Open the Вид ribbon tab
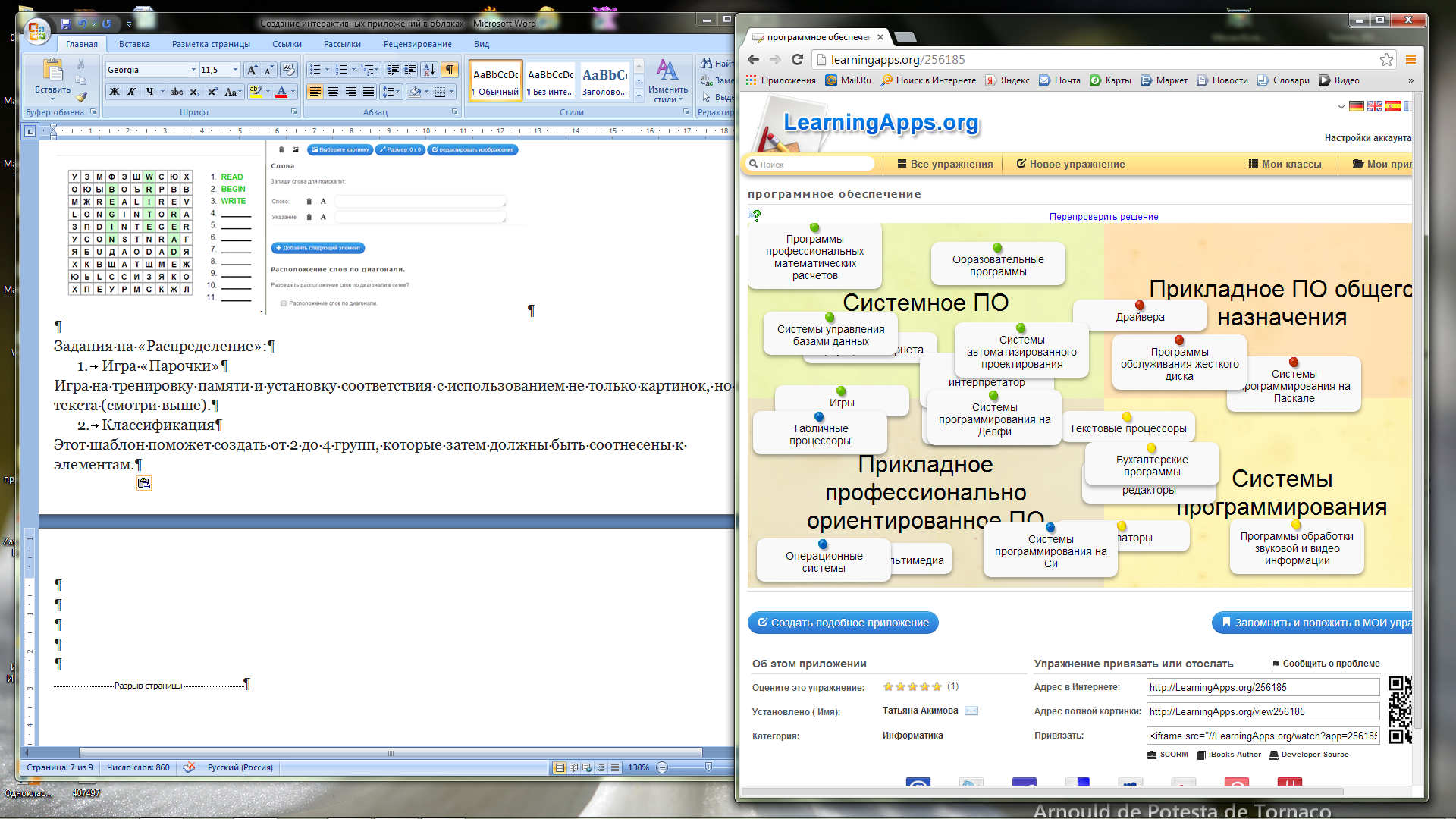Viewport: 1456px width, 819px height. [482, 44]
